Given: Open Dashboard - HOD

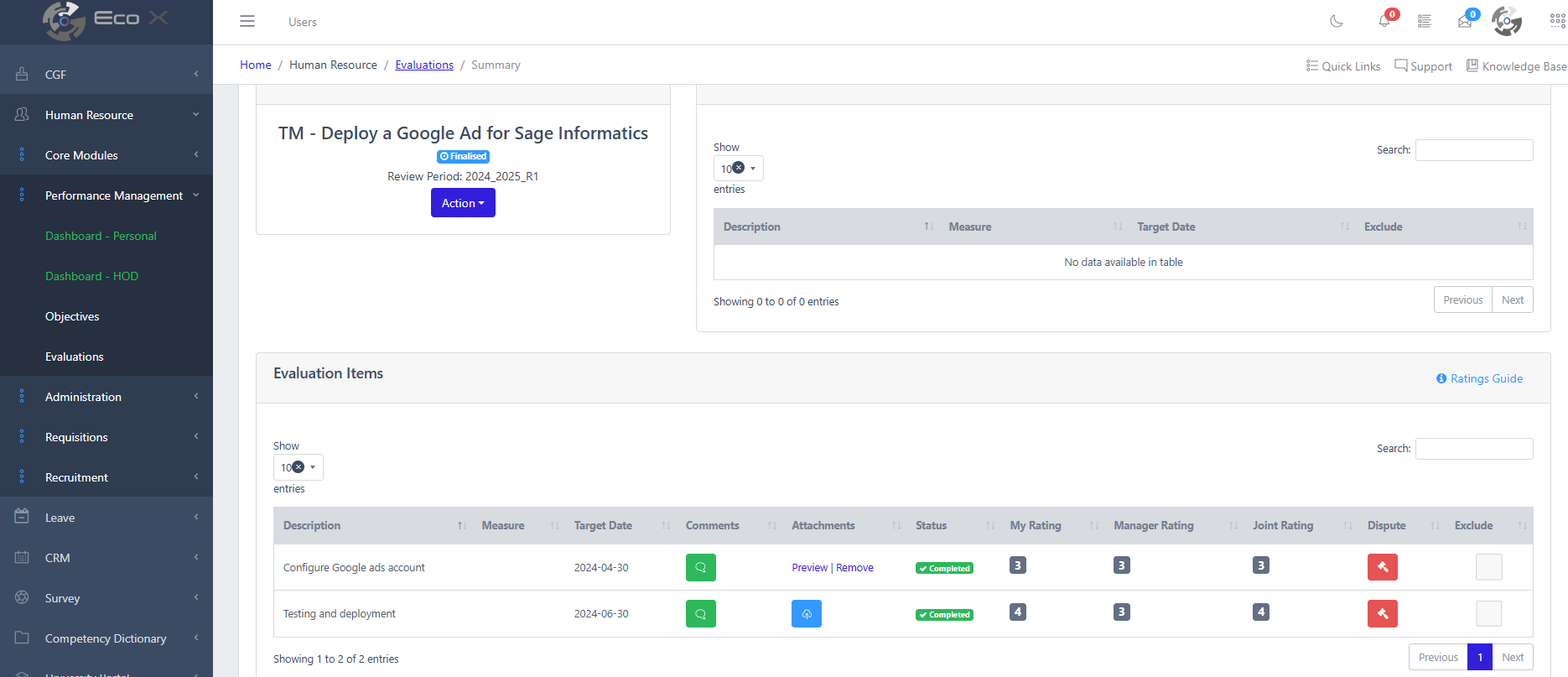Looking at the screenshot, I should coord(91,276).
